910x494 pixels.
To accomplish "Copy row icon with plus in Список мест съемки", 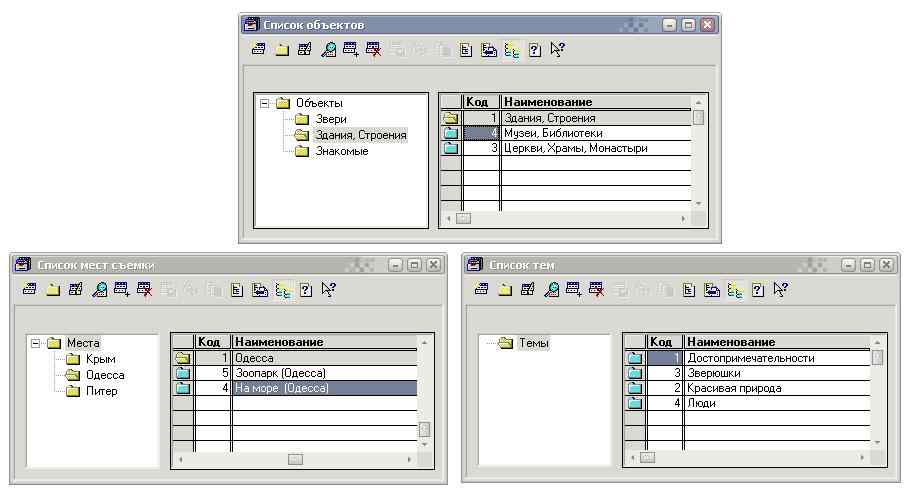I will (122, 289).
